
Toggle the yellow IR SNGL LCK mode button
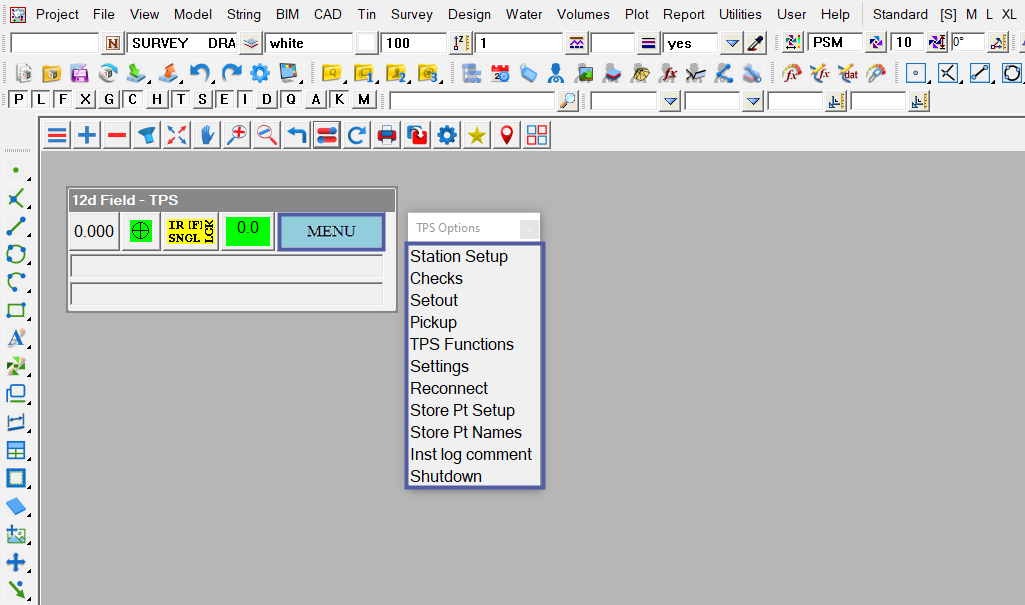click(x=190, y=231)
